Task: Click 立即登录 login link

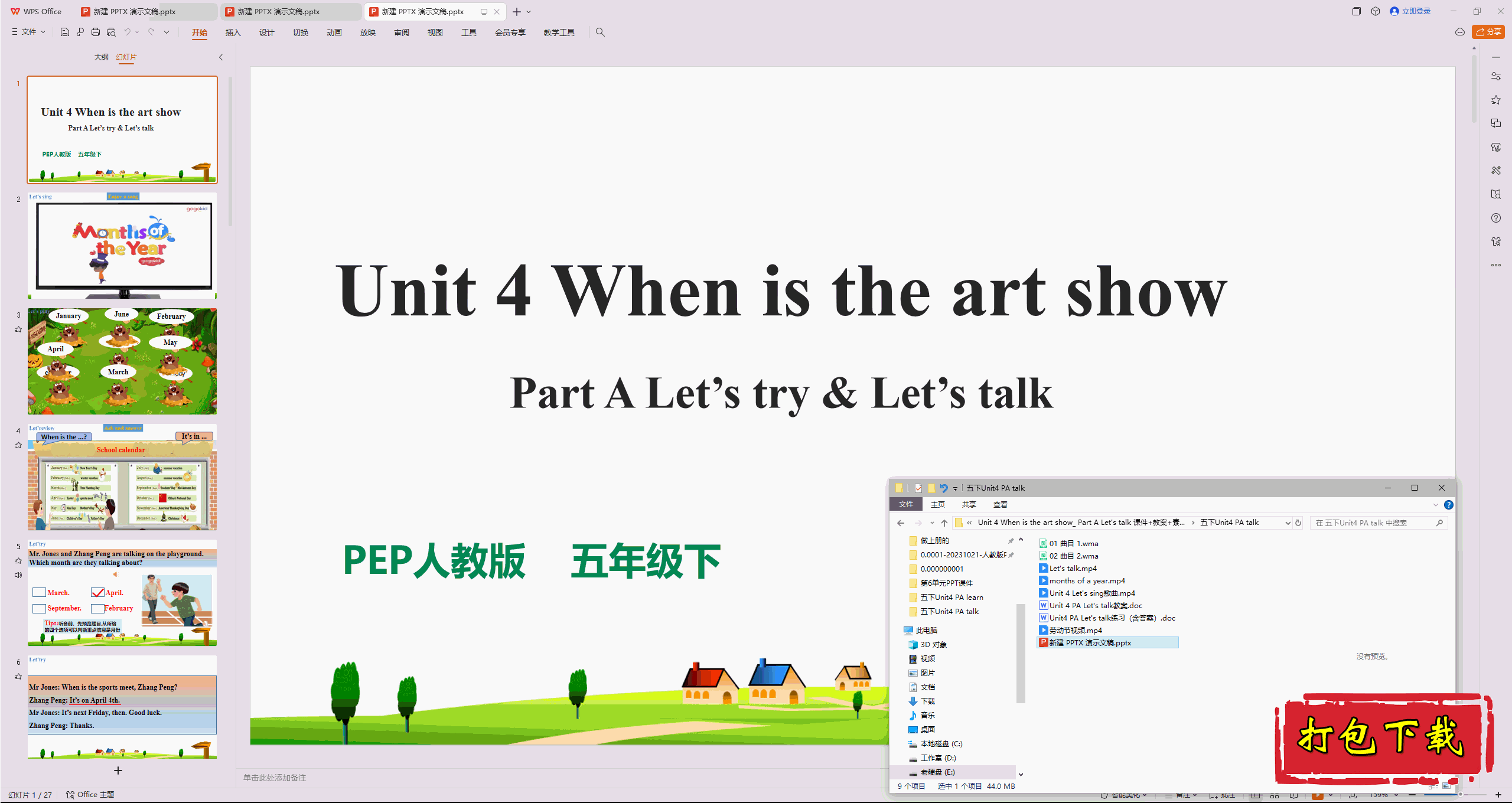Action: [1410, 11]
